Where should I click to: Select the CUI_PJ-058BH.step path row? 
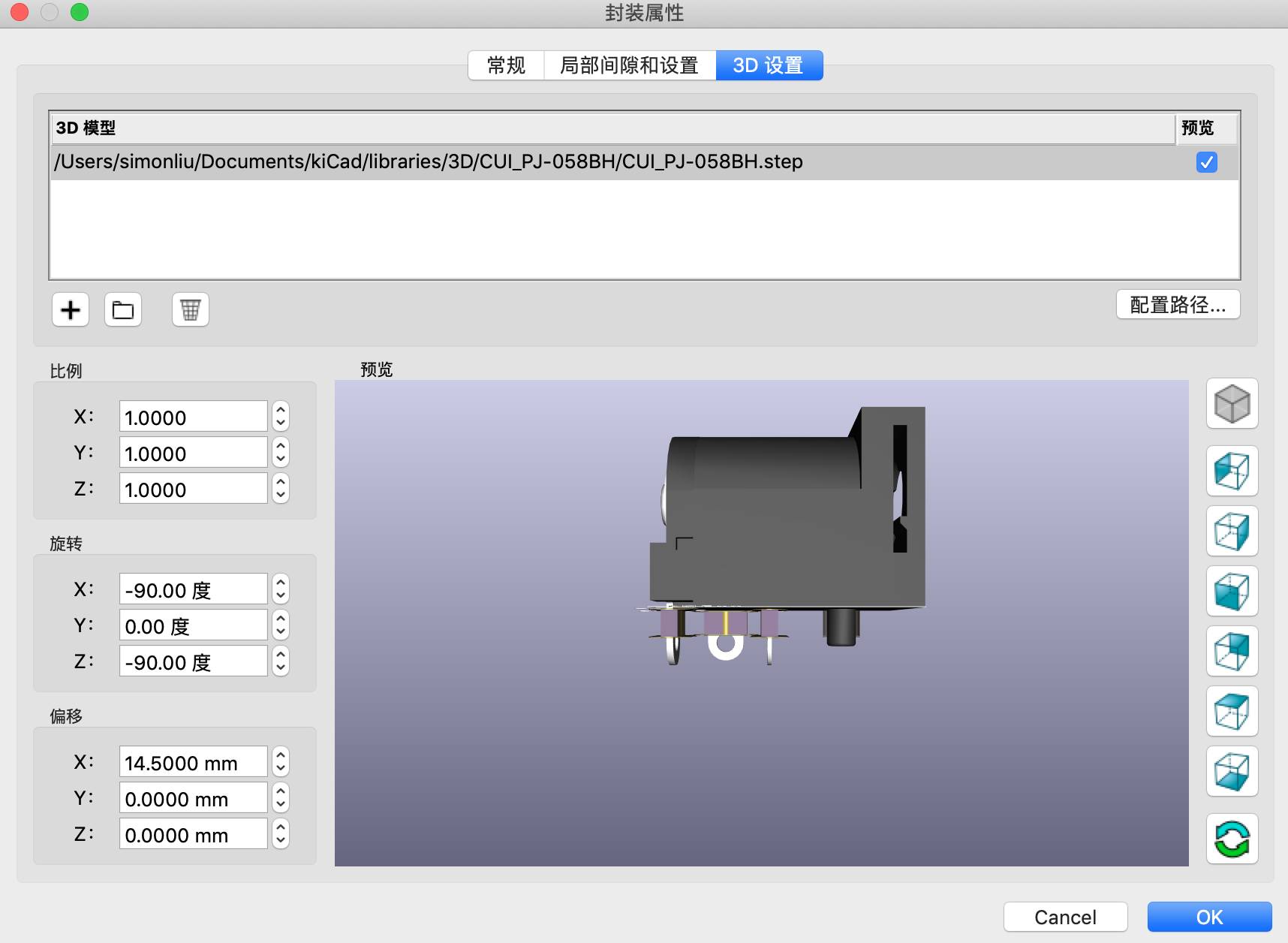(428, 161)
